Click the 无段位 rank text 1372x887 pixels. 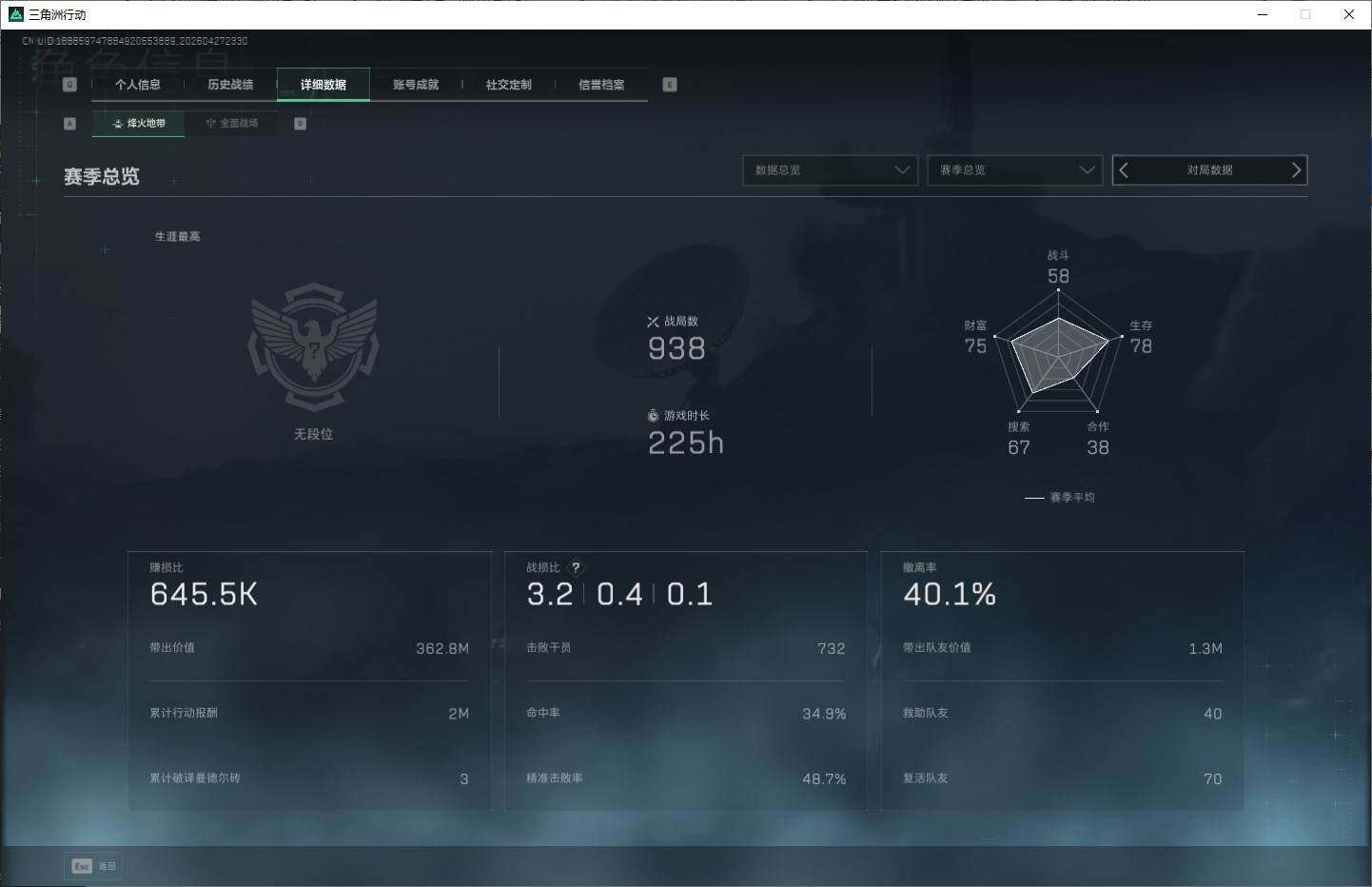point(313,434)
